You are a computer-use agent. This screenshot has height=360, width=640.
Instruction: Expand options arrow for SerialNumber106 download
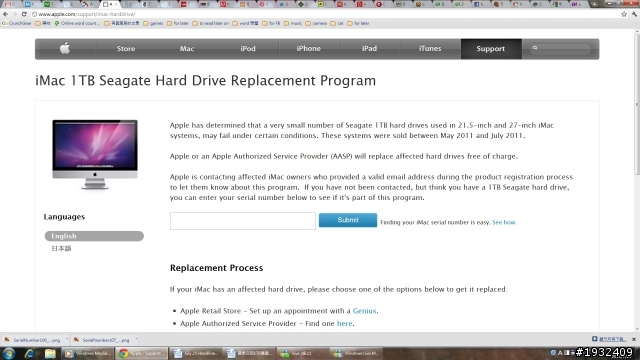(67, 340)
